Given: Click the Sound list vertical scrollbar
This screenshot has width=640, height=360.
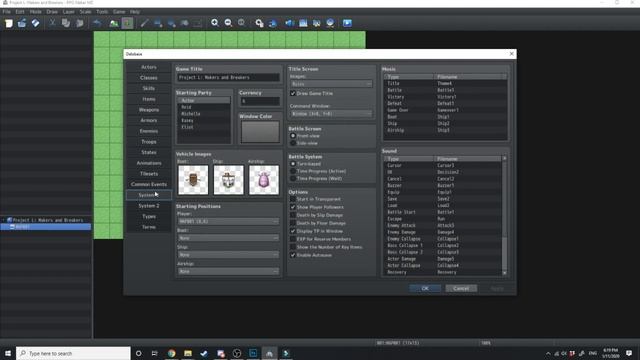Looking at the screenshot, I should pos(504,215).
